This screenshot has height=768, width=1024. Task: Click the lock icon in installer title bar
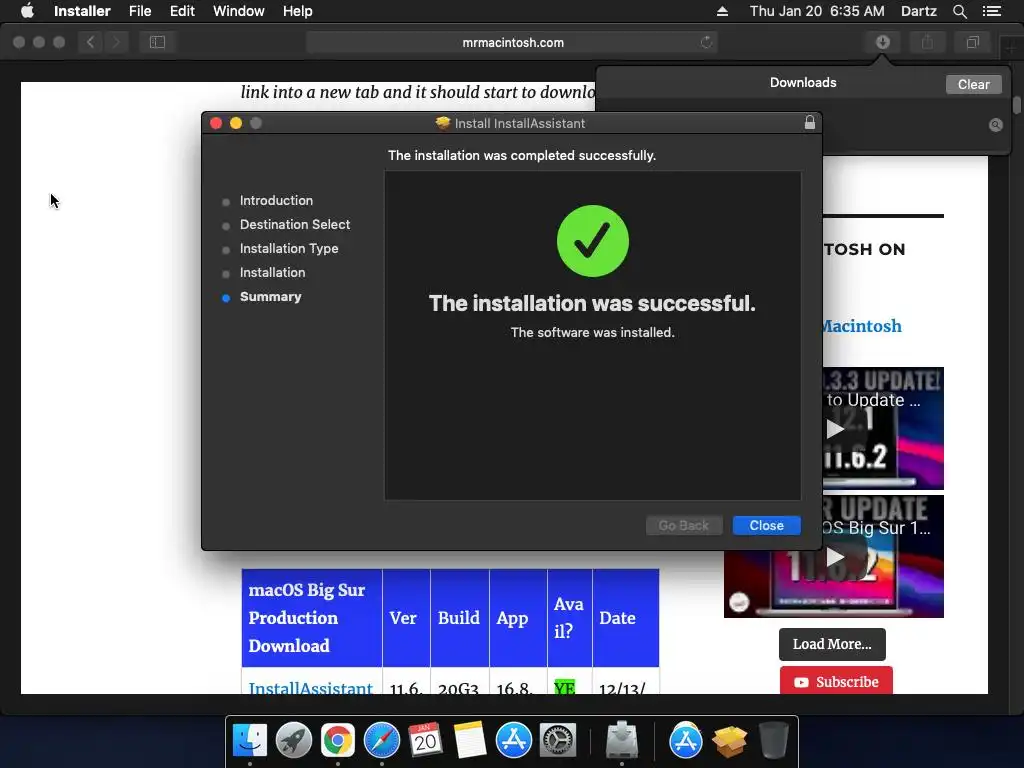[x=810, y=123]
